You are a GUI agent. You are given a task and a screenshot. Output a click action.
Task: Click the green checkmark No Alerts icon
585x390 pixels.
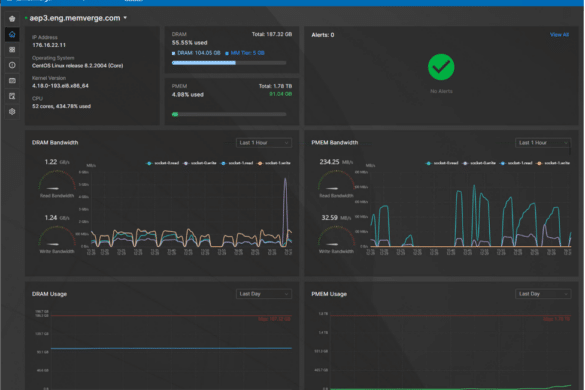[x=441, y=67]
